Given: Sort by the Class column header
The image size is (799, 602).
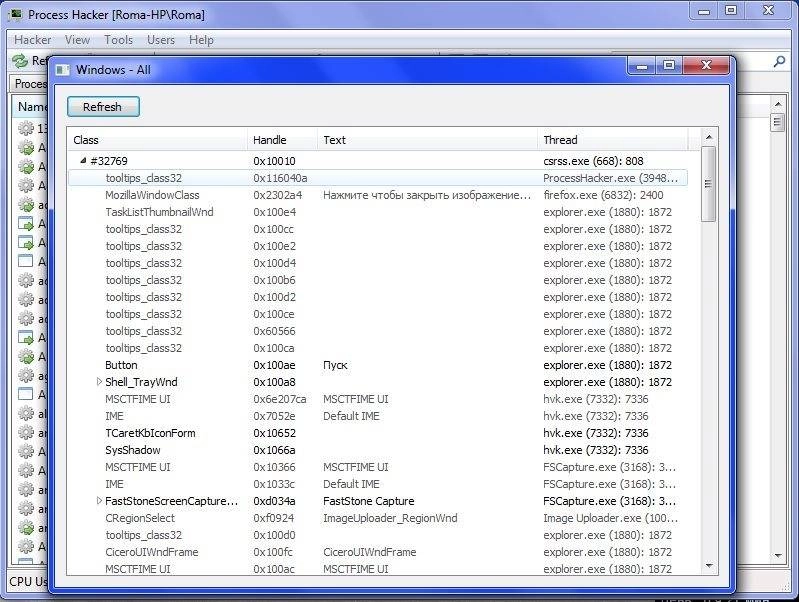Looking at the screenshot, I should 157,140.
